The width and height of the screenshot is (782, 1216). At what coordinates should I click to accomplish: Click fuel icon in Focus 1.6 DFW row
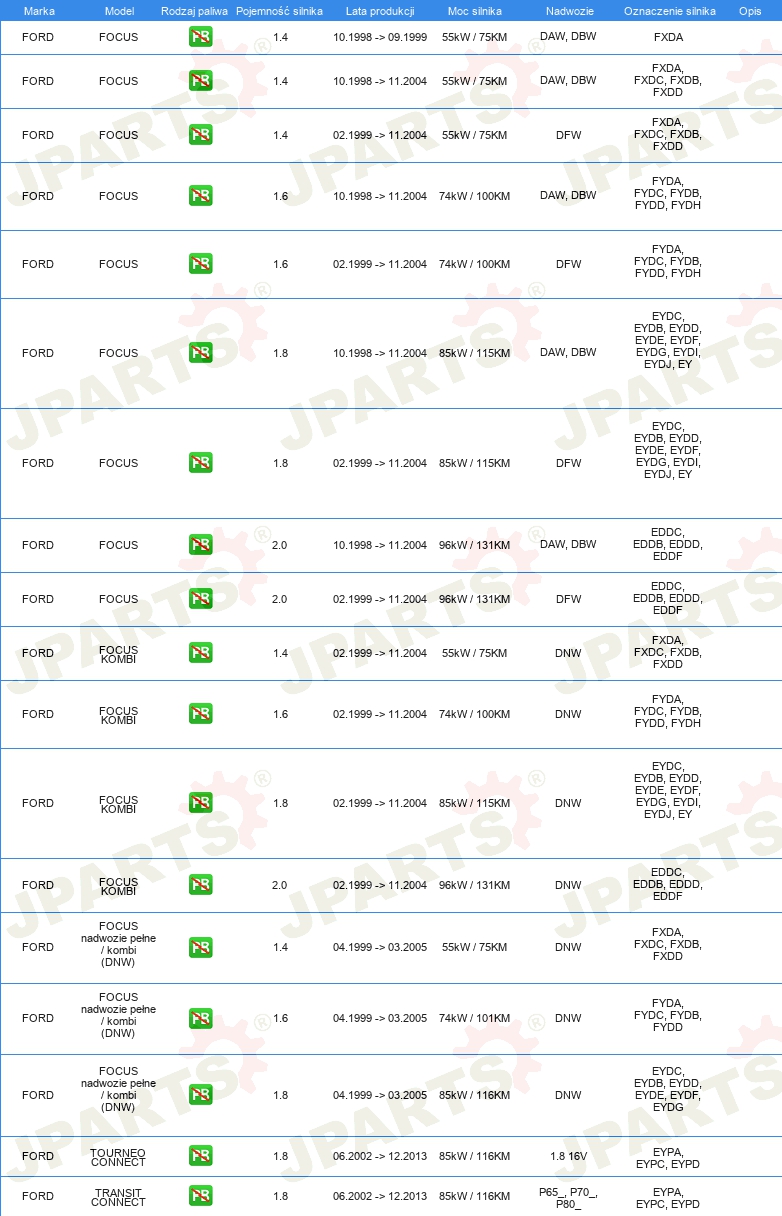[200, 264]
